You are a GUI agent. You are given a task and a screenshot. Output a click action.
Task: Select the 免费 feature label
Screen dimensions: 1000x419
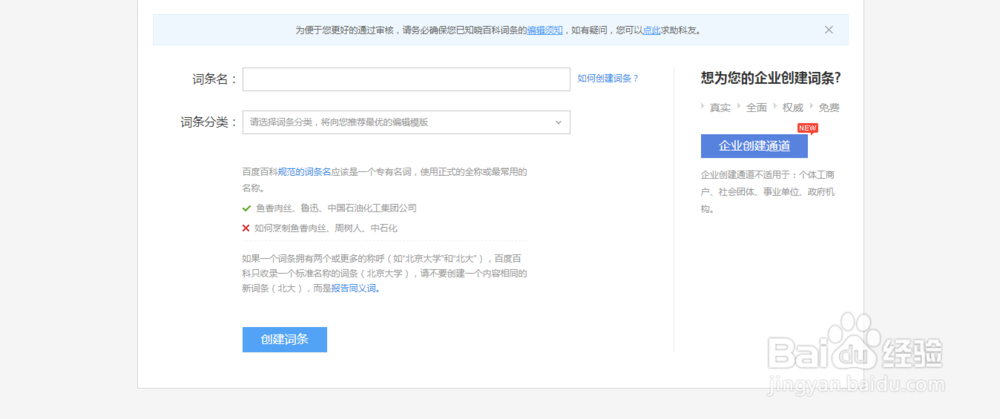[829, 108]
